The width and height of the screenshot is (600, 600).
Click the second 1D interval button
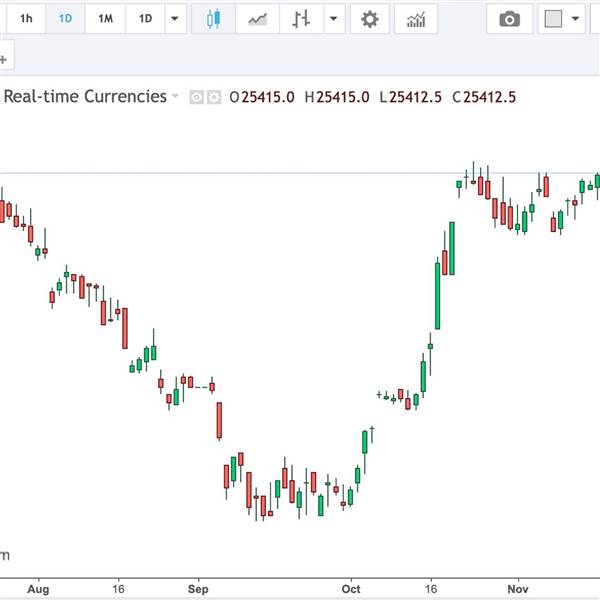click(x=145, y=18)
